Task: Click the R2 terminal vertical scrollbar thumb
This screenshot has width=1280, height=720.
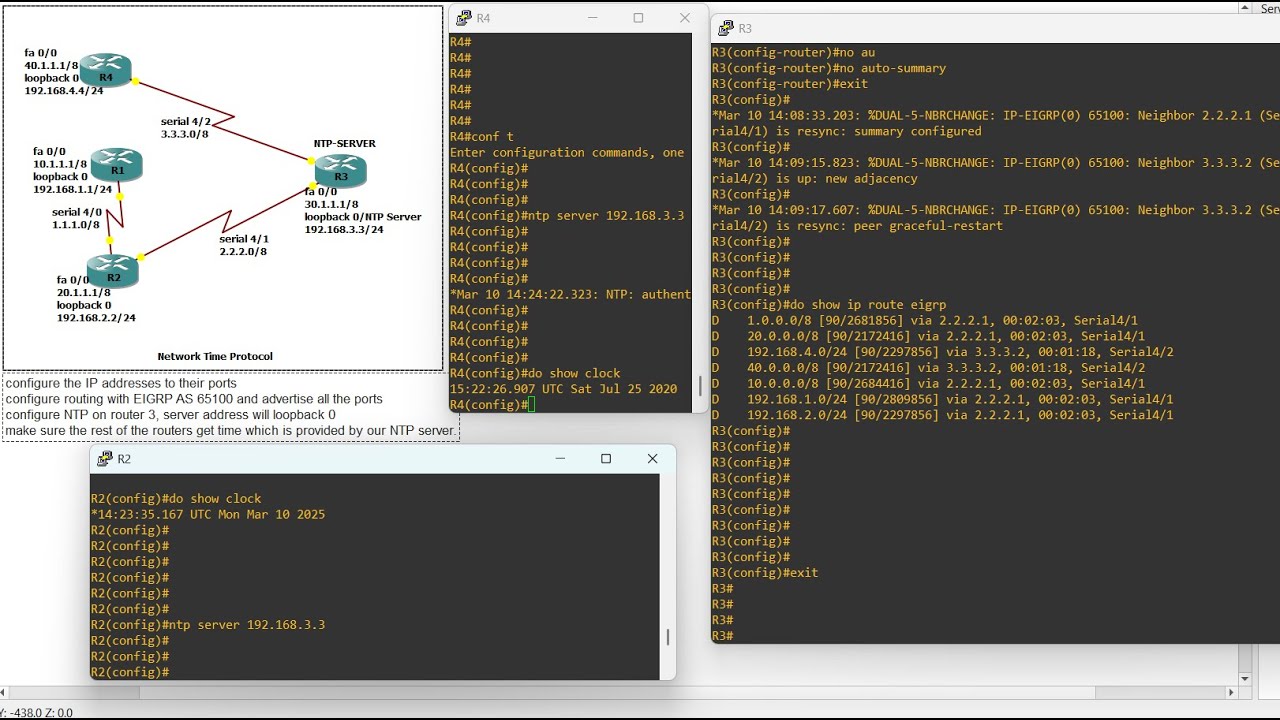Action: 668,636
